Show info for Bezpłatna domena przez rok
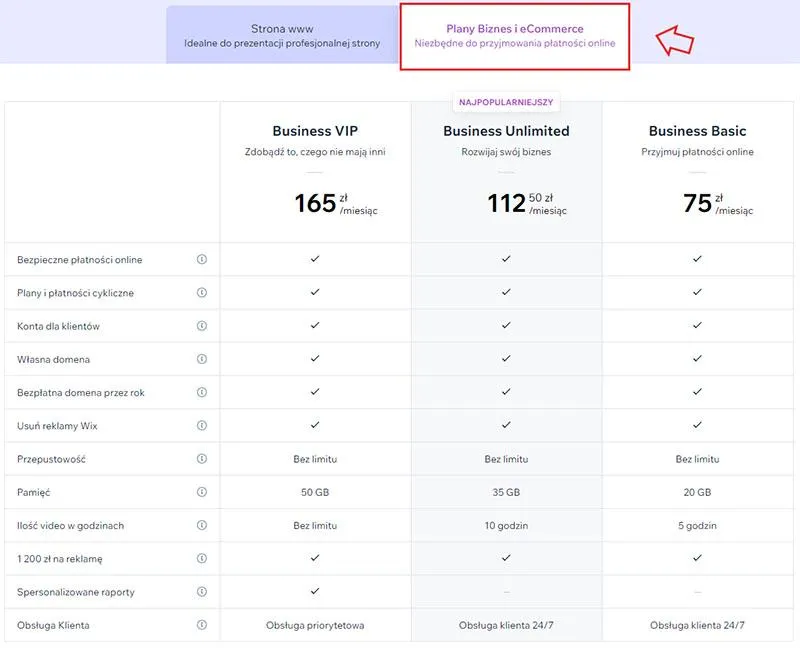This screenshot has height=648, width=800. 201,392
